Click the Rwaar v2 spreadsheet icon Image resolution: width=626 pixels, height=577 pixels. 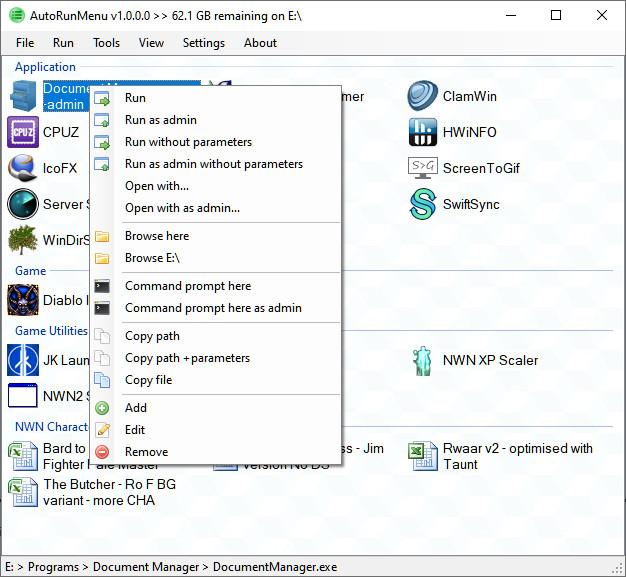coord(423,456)
